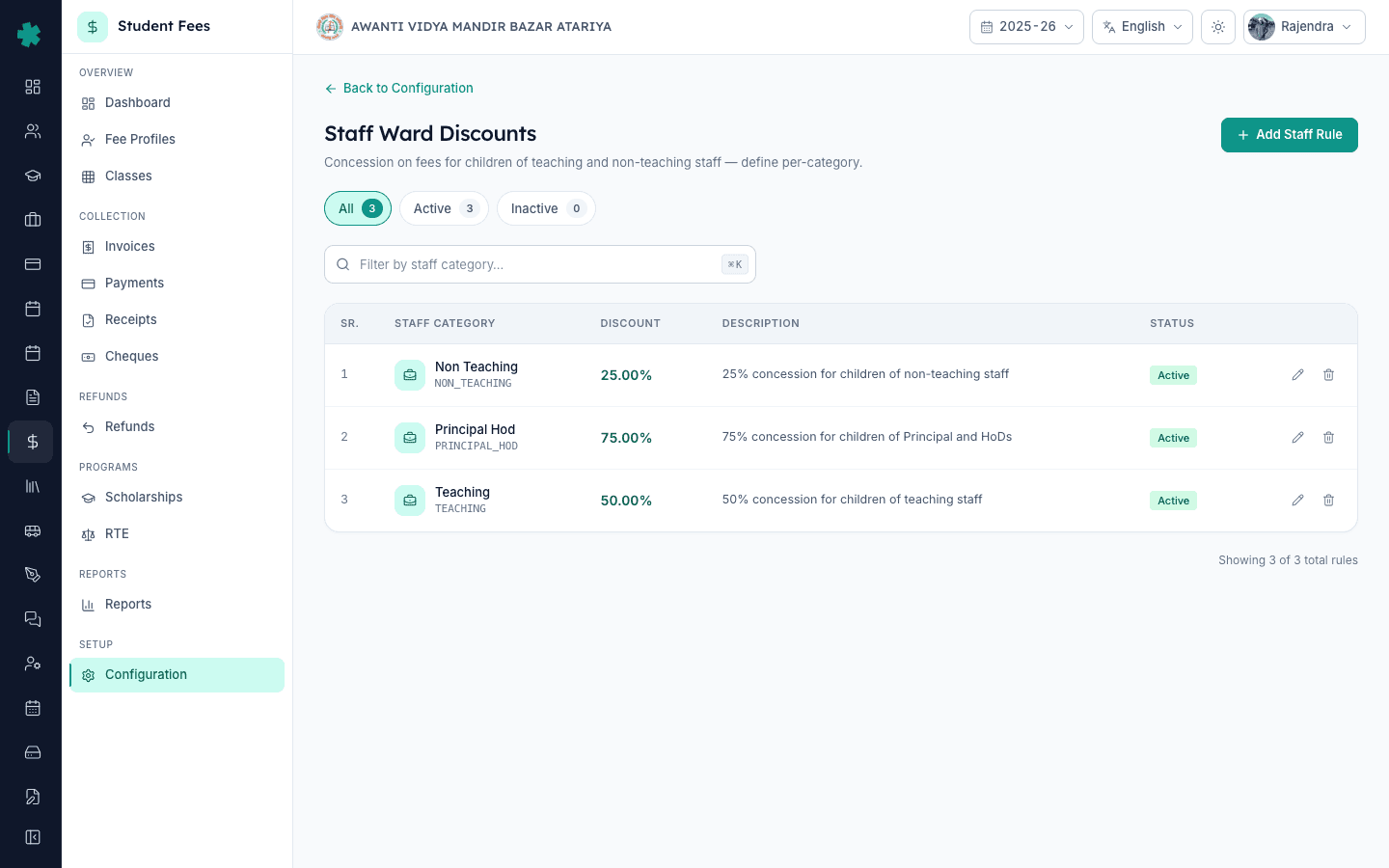The width and height of the screenshot is (1389, 868).
Task: Open the users icon in left rail
Action: point(33,131)
